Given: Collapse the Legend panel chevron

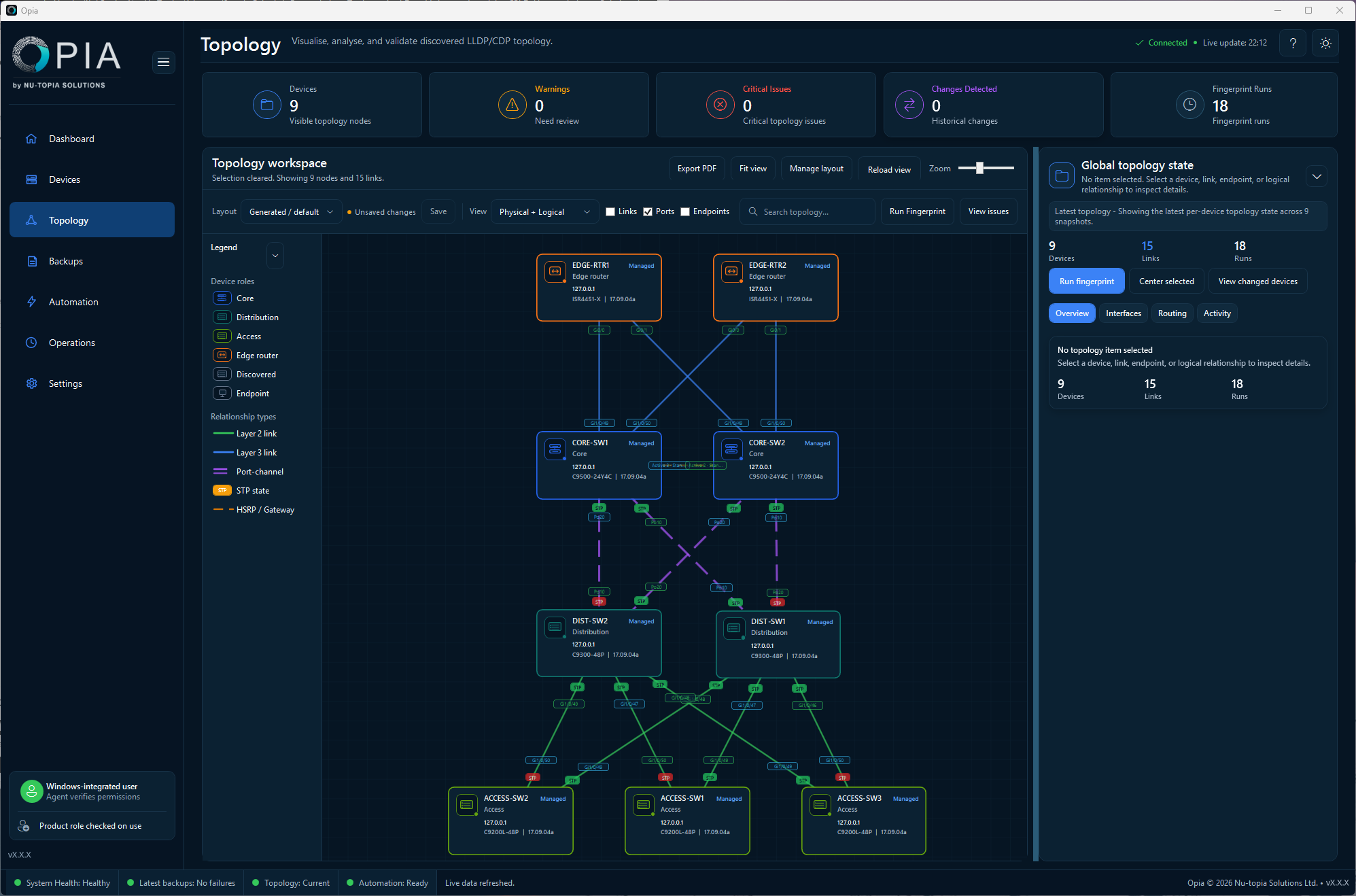Looking at the screenshot, I should pos(275,256).
